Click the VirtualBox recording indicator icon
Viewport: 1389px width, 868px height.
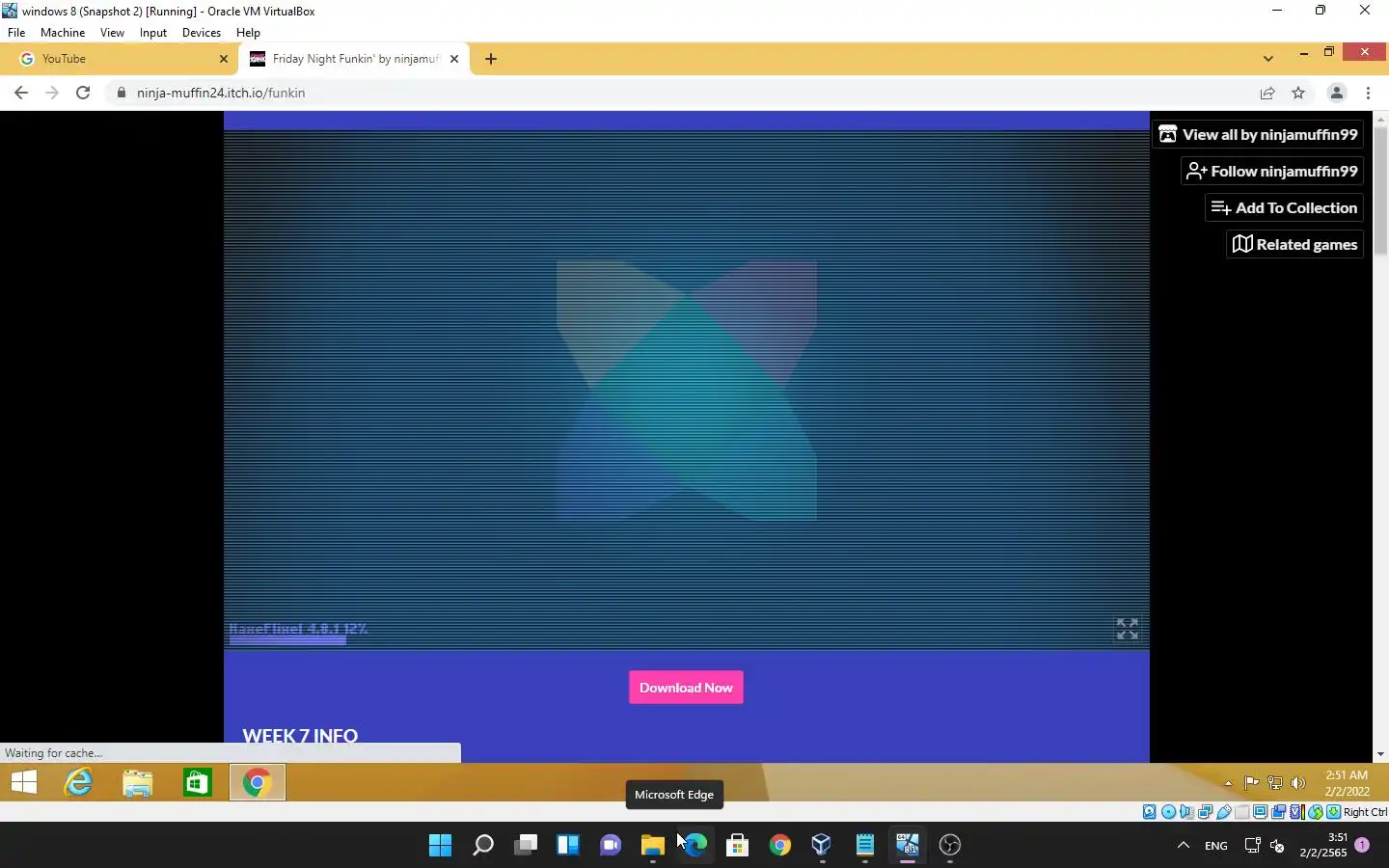(1278, 812)
